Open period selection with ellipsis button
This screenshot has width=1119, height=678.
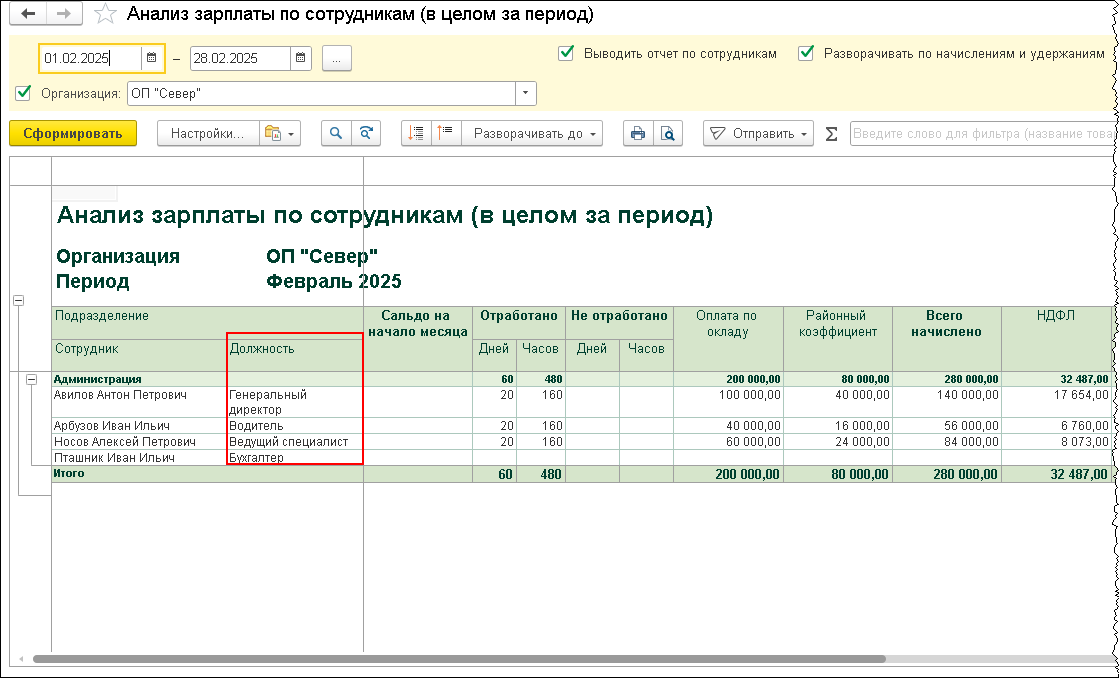pyautogui.click(x=337, y=59)
